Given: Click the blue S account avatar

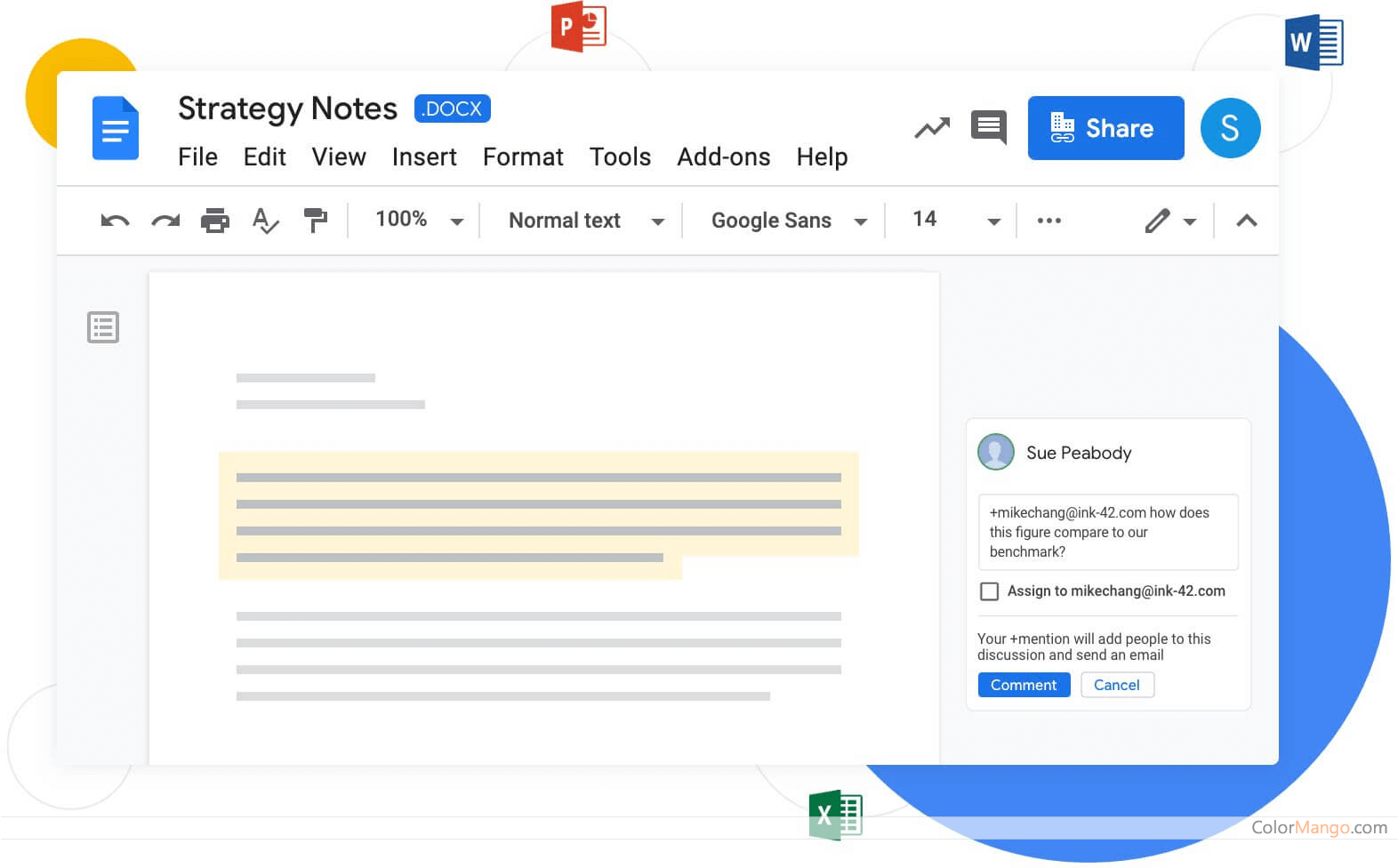Looking at the screenshot, I should pos(1230,128).
